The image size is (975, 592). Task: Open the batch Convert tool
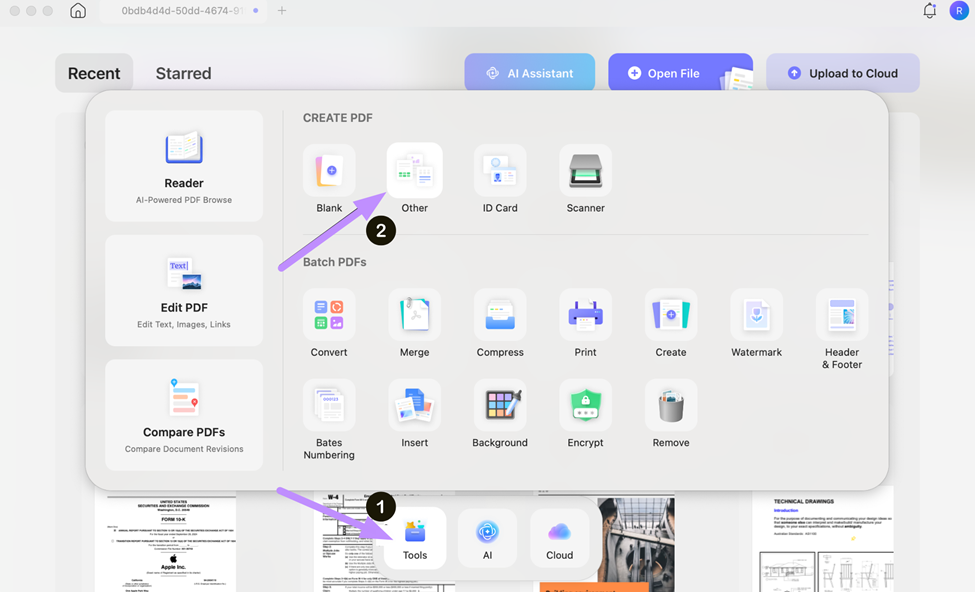[329, 315]
